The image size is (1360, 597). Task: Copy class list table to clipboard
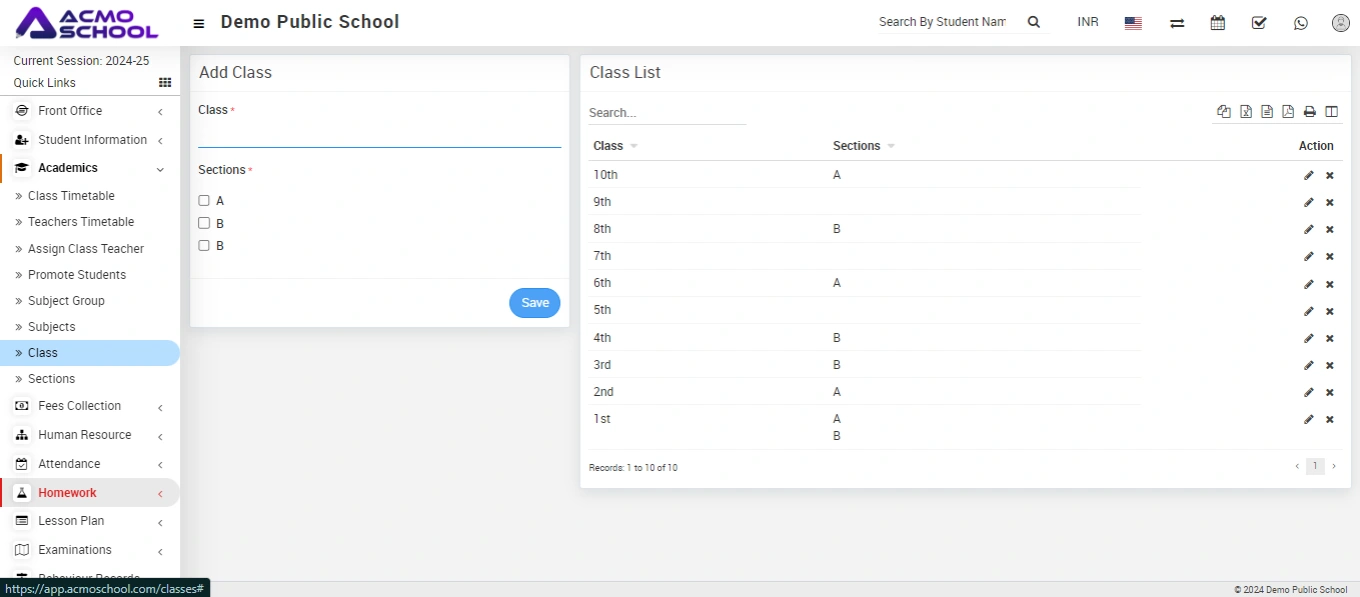(1224, 112)
